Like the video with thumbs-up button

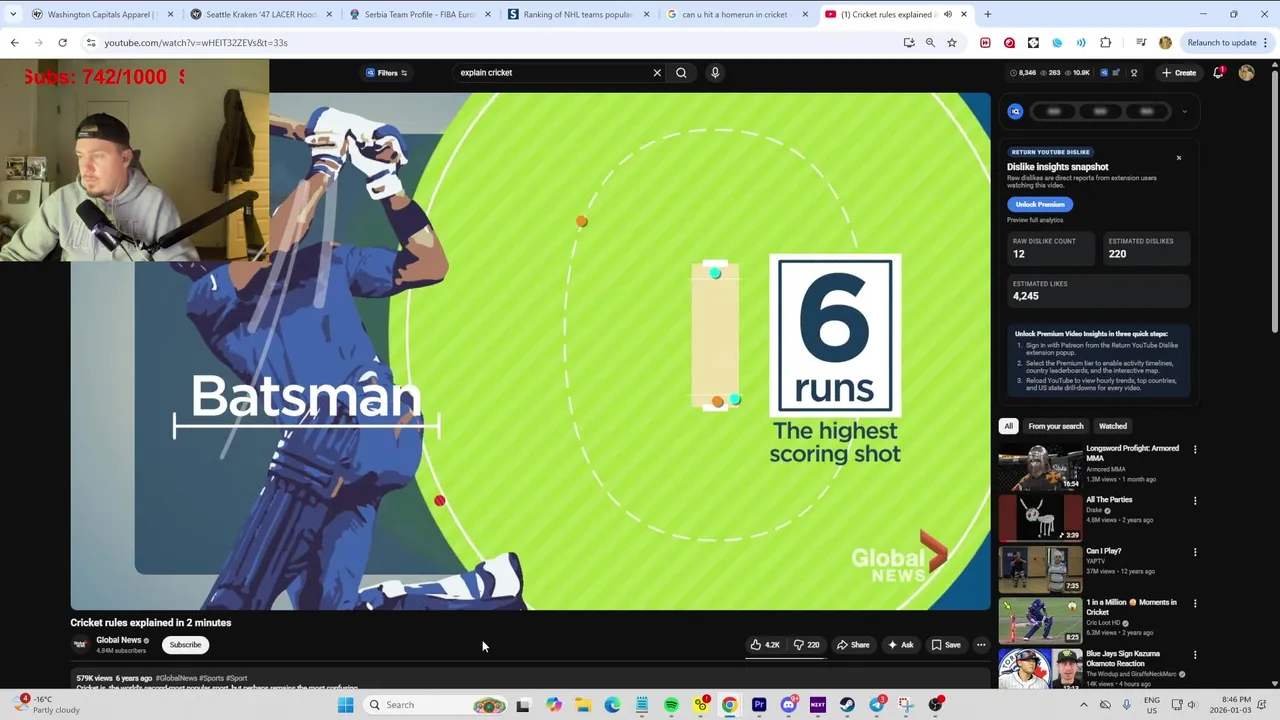pos(765,645)
